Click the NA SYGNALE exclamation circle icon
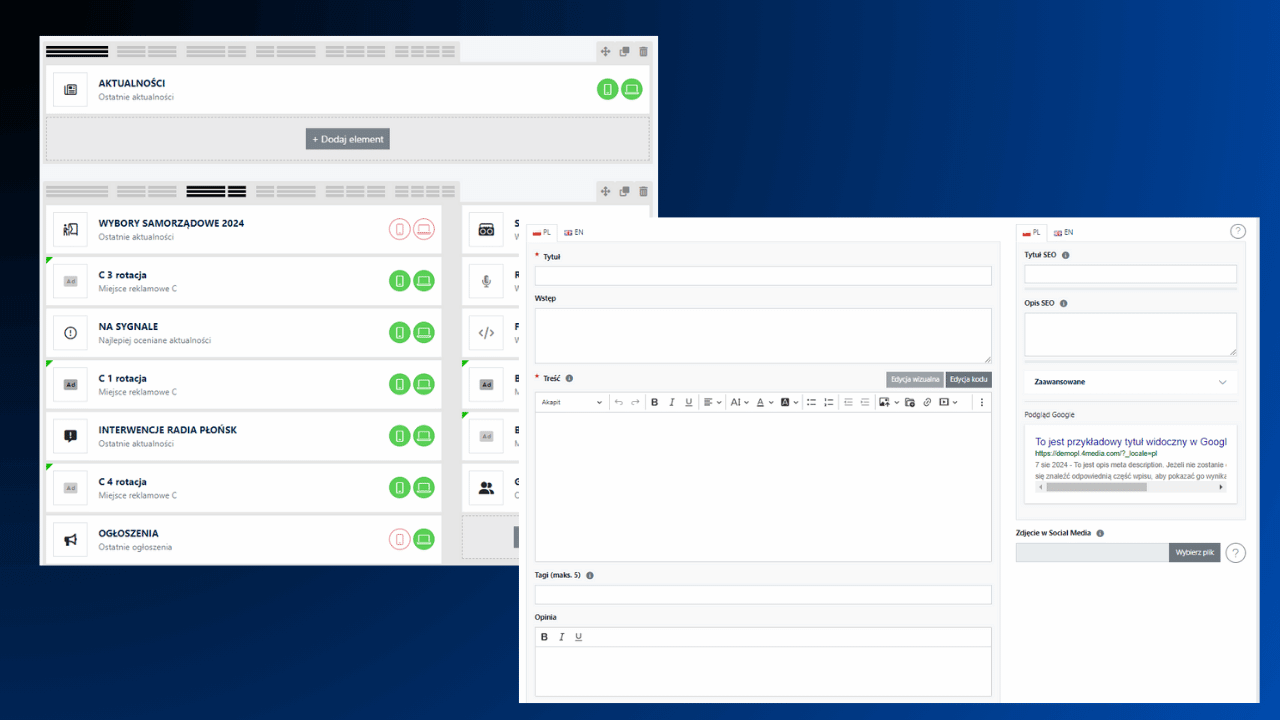This screenshot has width=1280, height=720. coord(70,333)
